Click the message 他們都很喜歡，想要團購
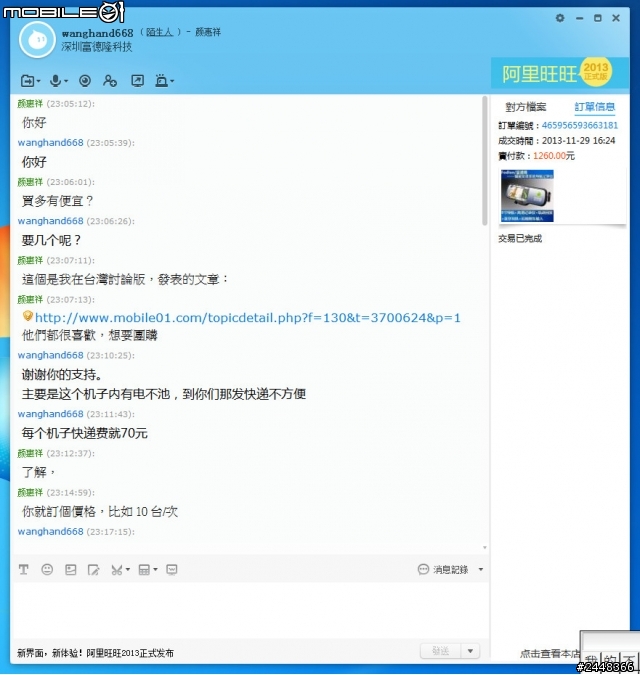640x675 pixels. [x=90, y=335]
